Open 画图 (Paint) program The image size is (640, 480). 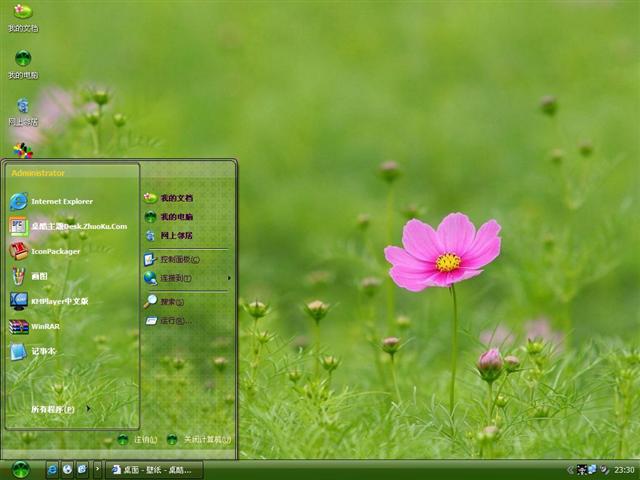(38, 276)
